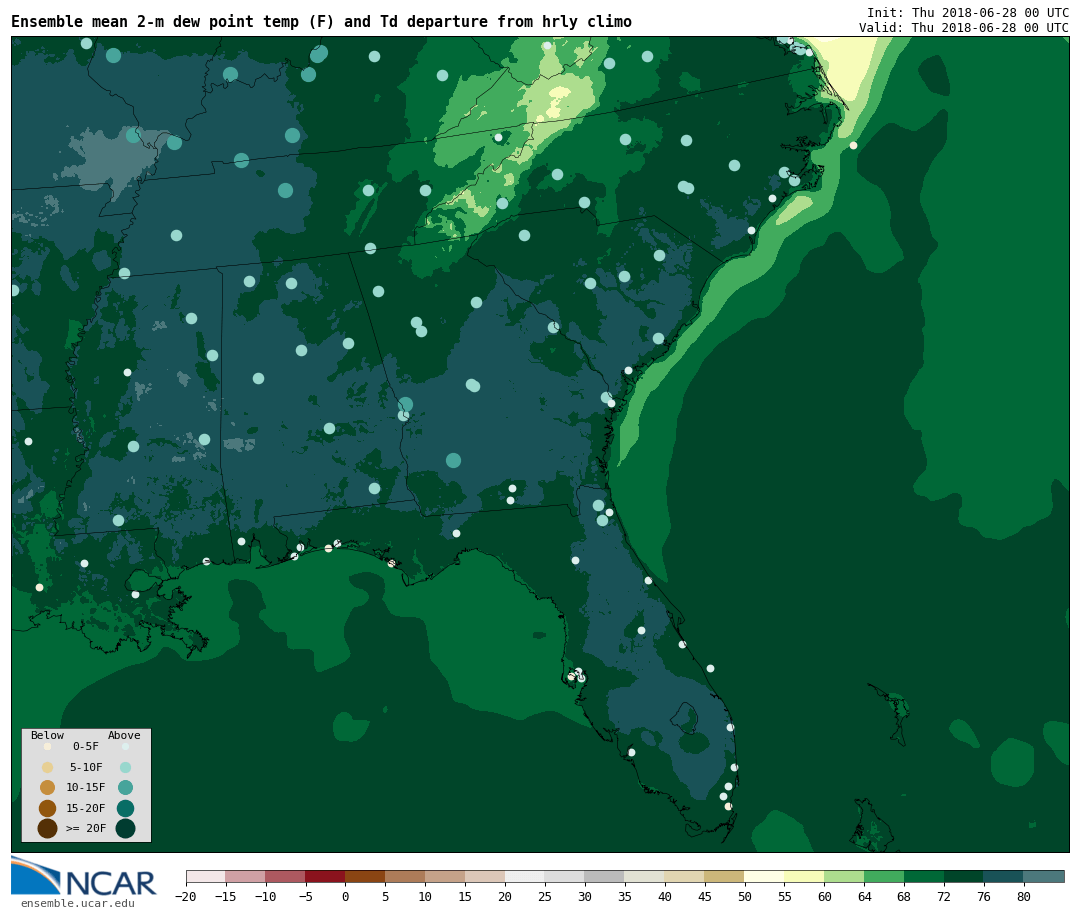The width and height of the screenshot is (1080, 915).
Task: Open the ensemble.ucar.edu link
Action: tap(78, 903)
